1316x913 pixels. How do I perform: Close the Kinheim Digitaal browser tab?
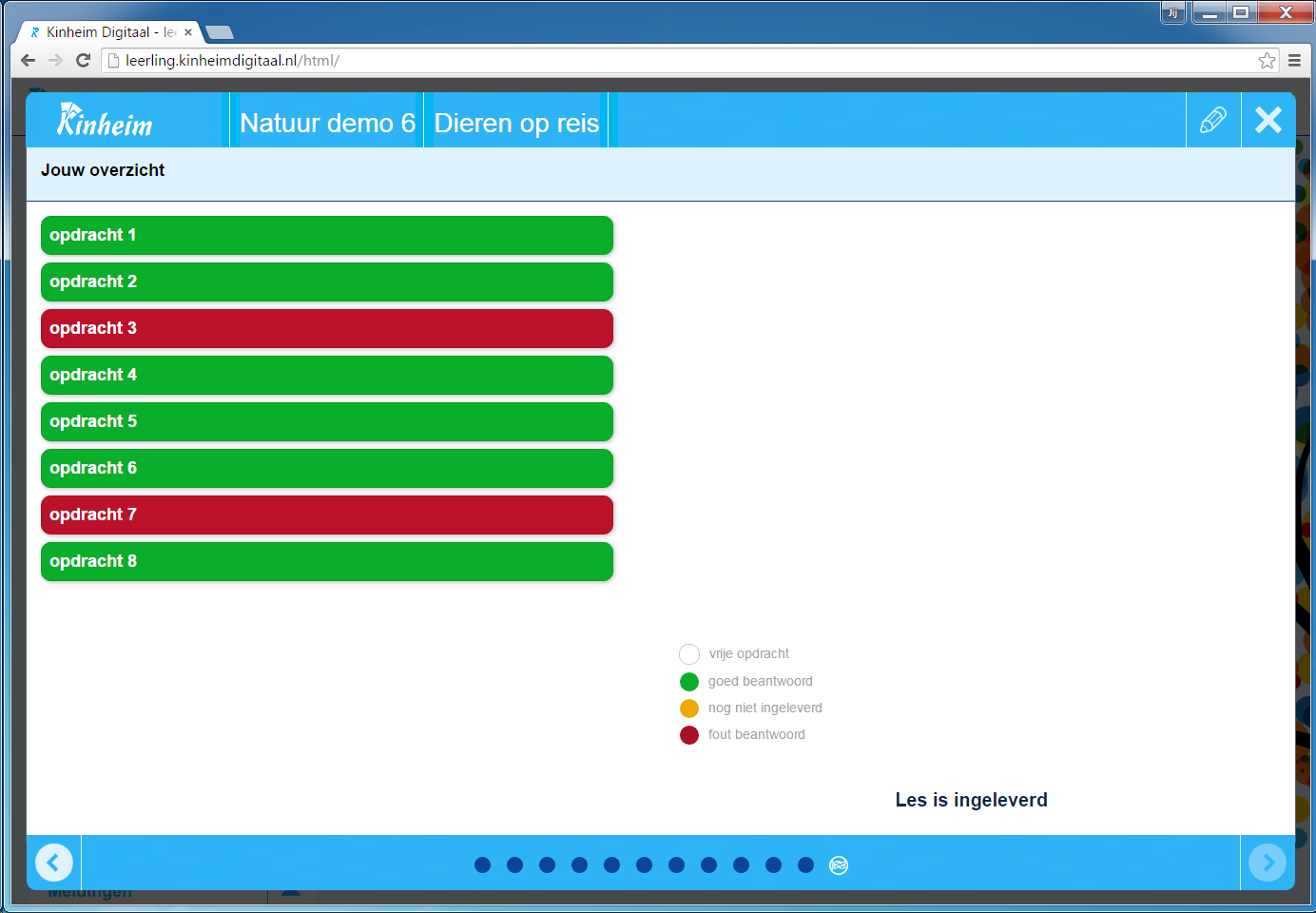pos(188,32)
